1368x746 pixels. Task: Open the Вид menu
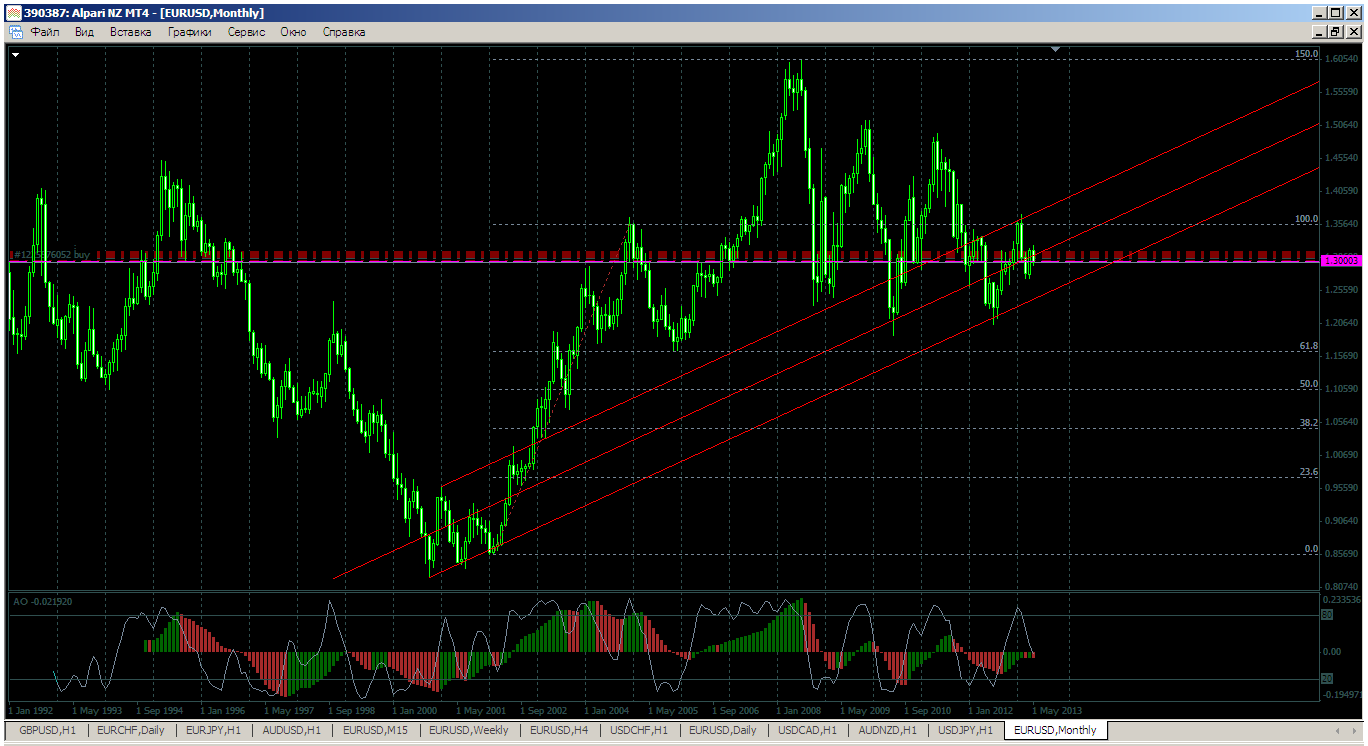pyautogui.click(x=84, y=32)
